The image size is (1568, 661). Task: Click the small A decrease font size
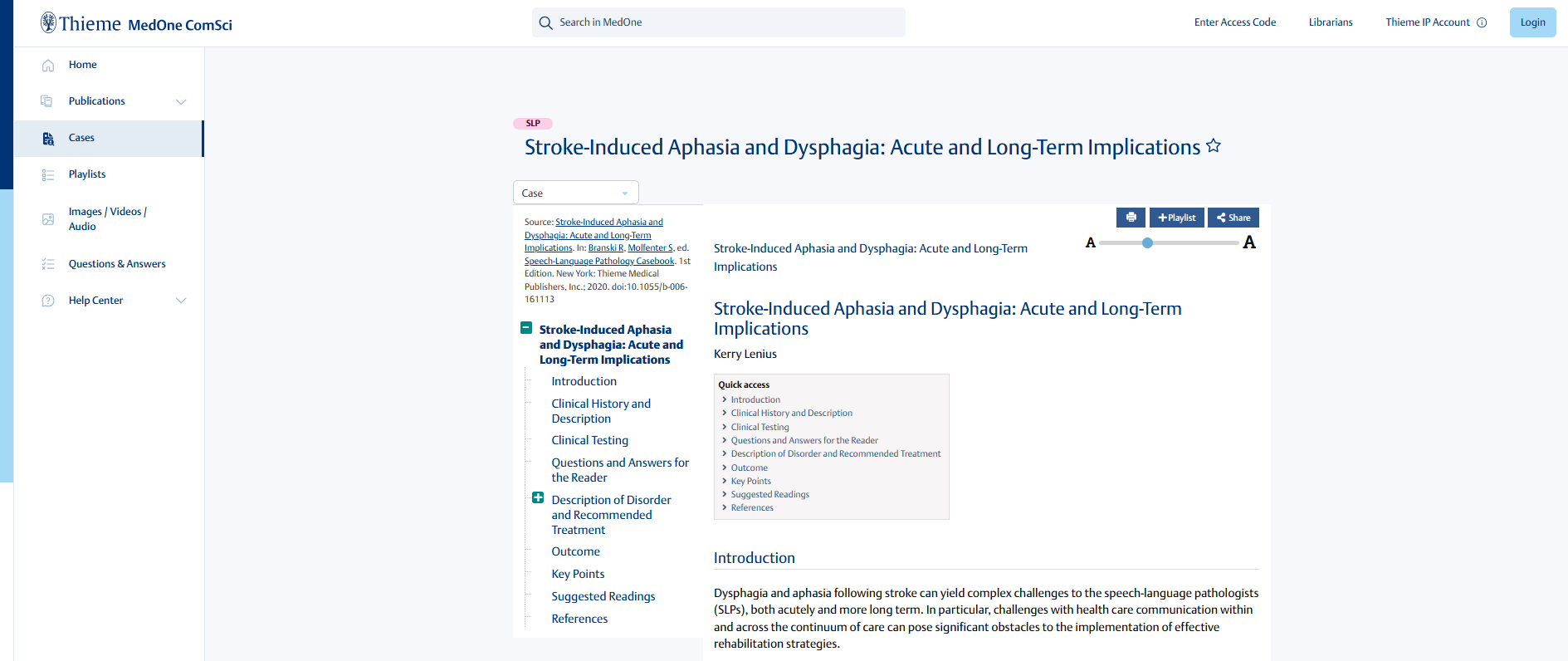[x=1091, y=242]
